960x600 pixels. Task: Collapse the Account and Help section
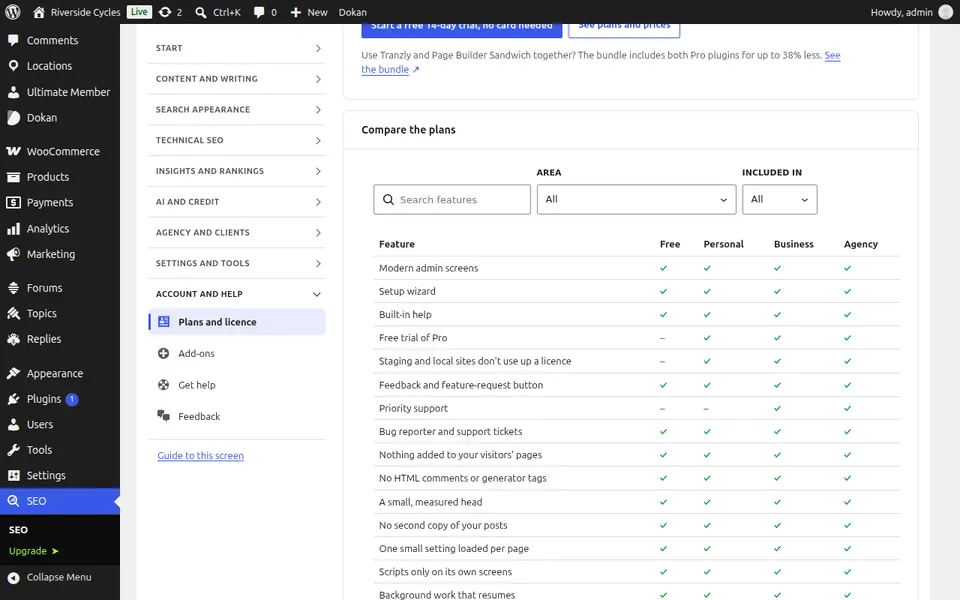237,294
